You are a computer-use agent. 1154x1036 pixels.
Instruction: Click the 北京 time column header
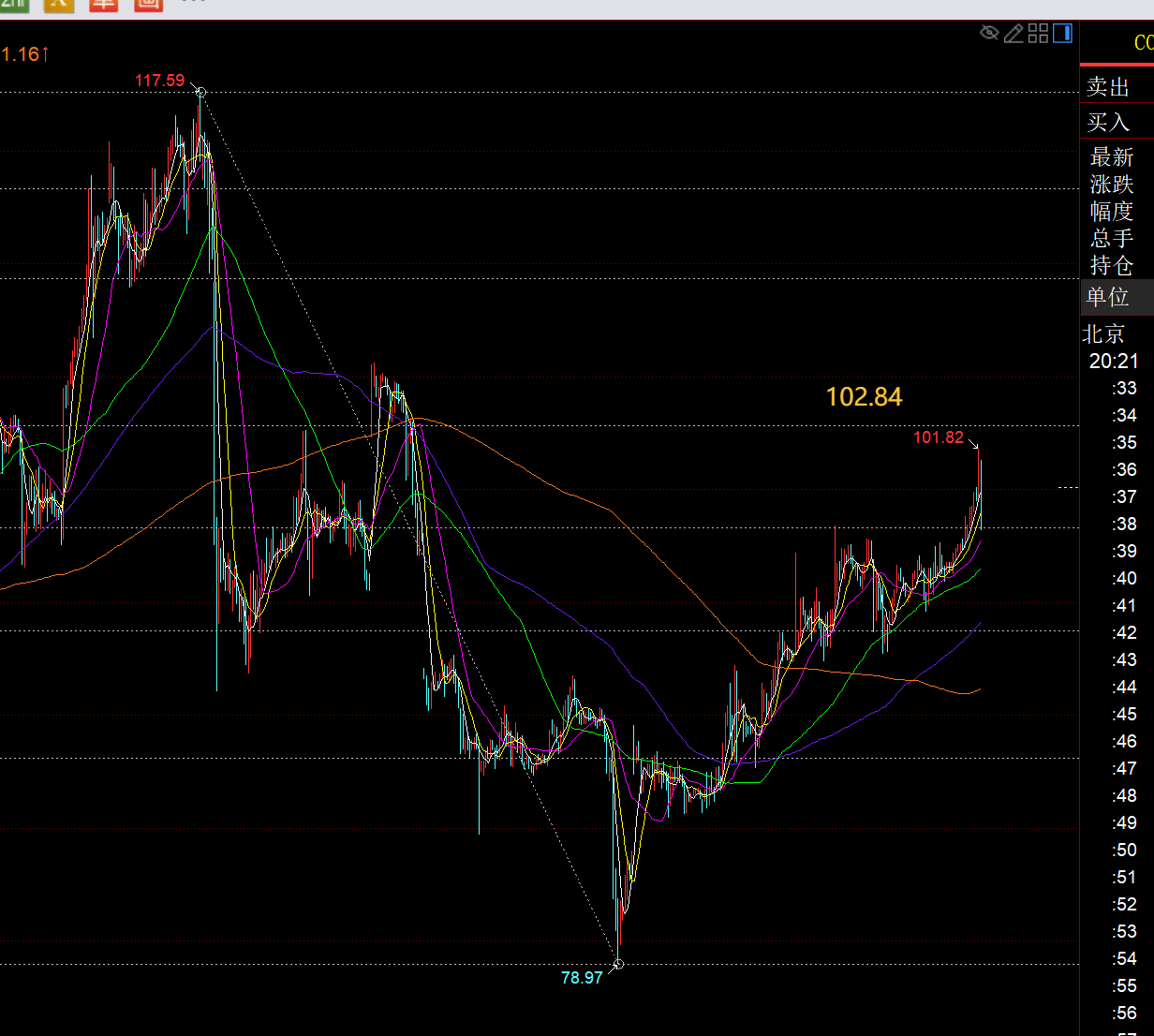click(x=1103, y=333)
